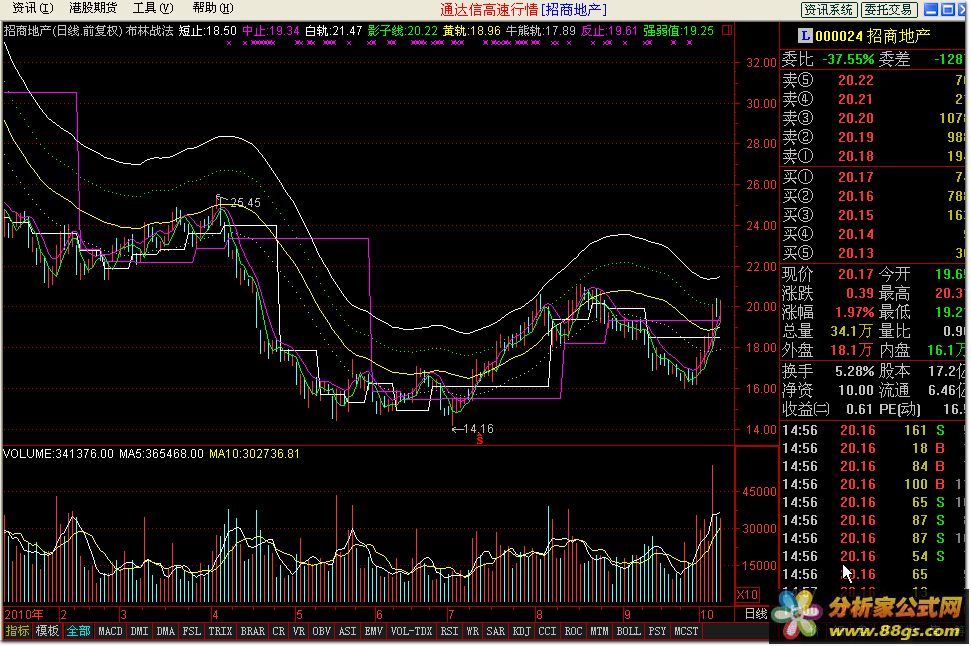Click the 布林战法 indicator name

pyautogui.click(x=149, y=30)
